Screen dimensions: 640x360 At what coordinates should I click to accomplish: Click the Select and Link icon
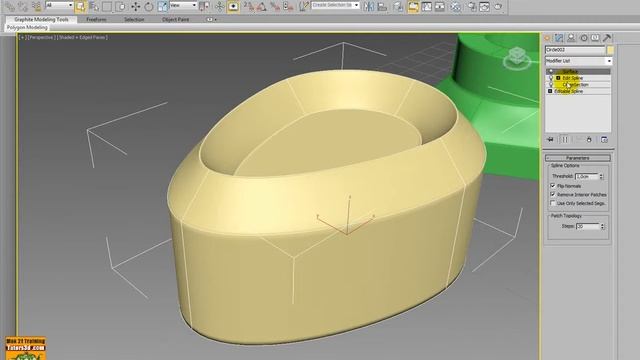pyautogui.click(x=10, y=6)
